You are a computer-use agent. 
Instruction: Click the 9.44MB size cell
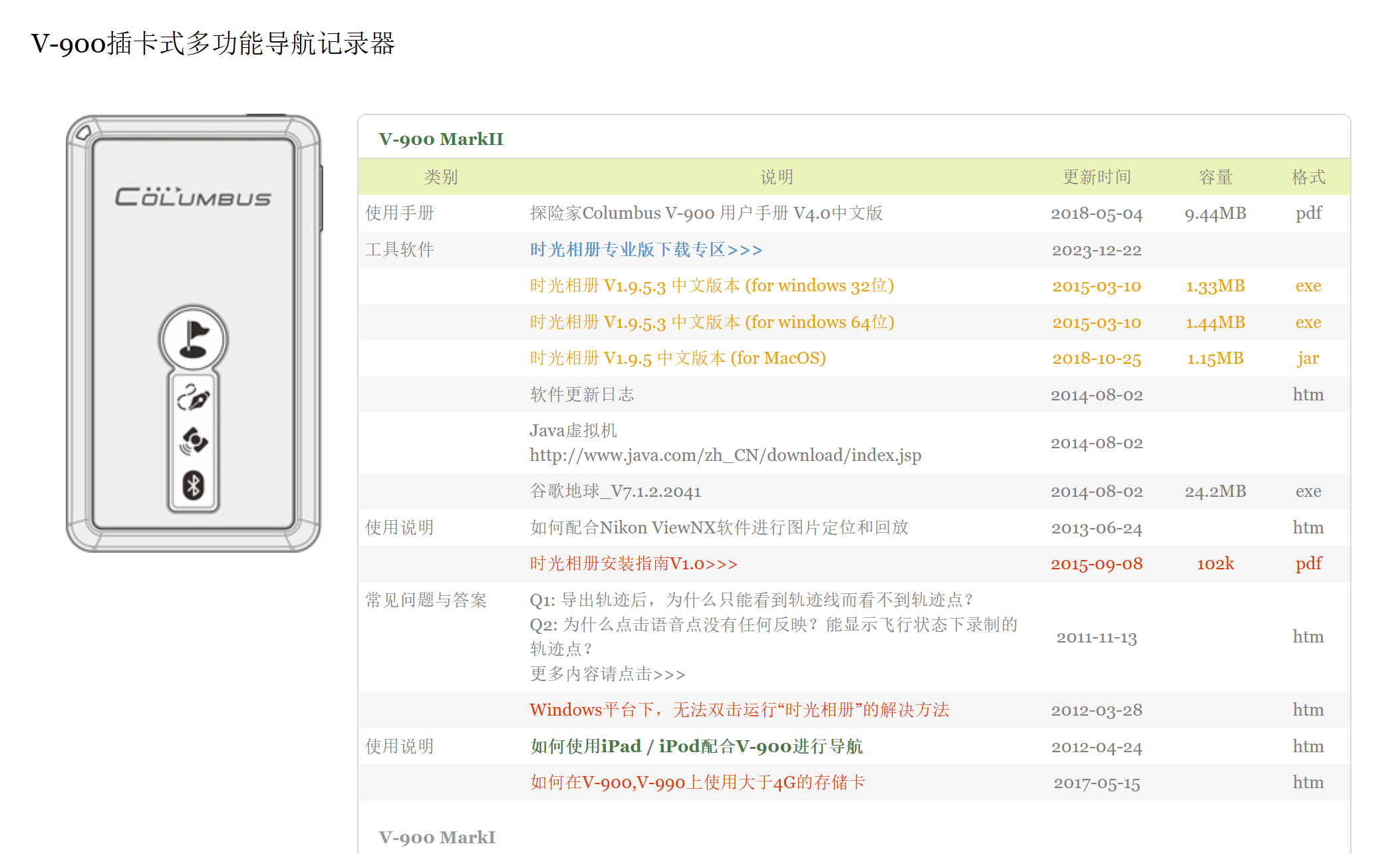[1216, 213]
